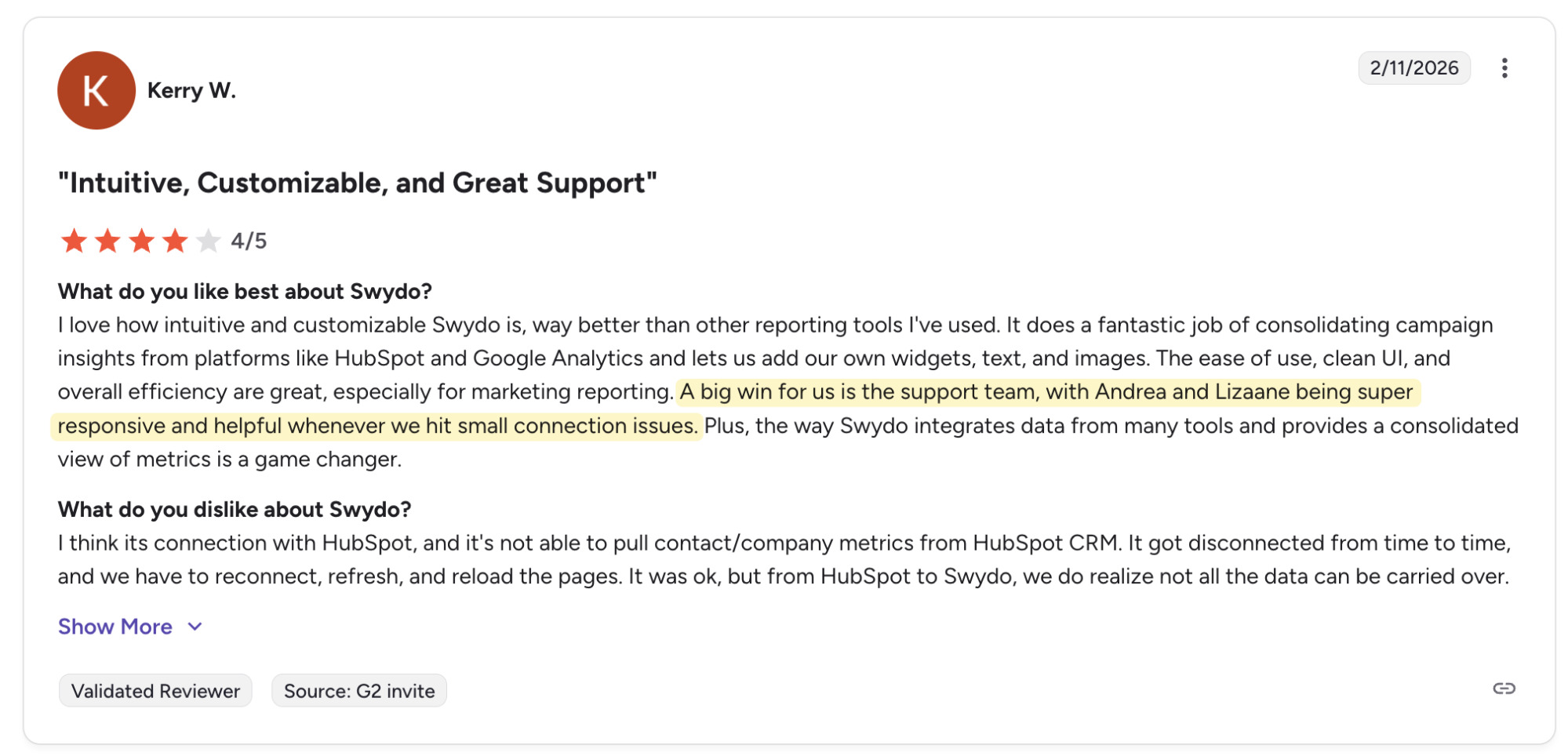Select the 2/11/2026 date label
1568x756 pixels.
tap(1414, 68)
